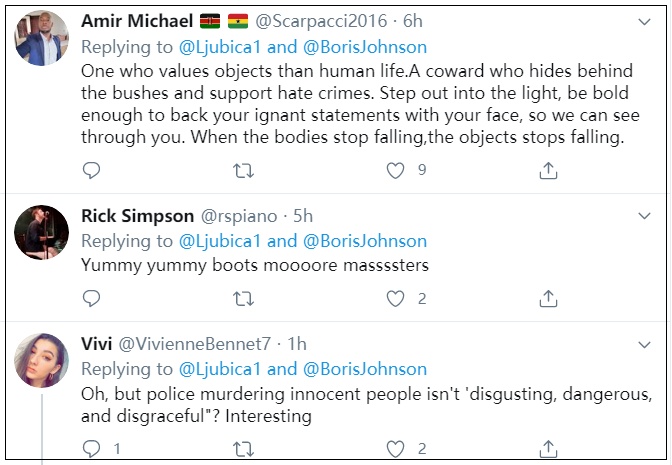Reply to Vivi's tweet
This screenshot has height=465, width=672.
pos(91,448)
